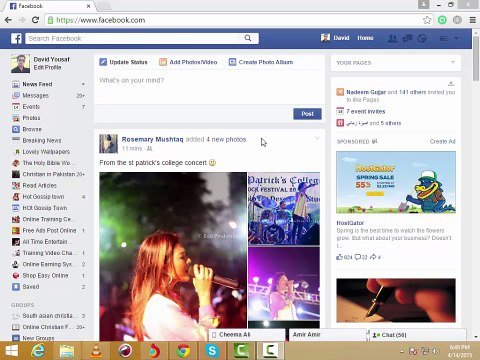Open purple-lit singer photo in post
Image resolution: width=480 pixels, height=360 pixels.
[x=284, y=283]
